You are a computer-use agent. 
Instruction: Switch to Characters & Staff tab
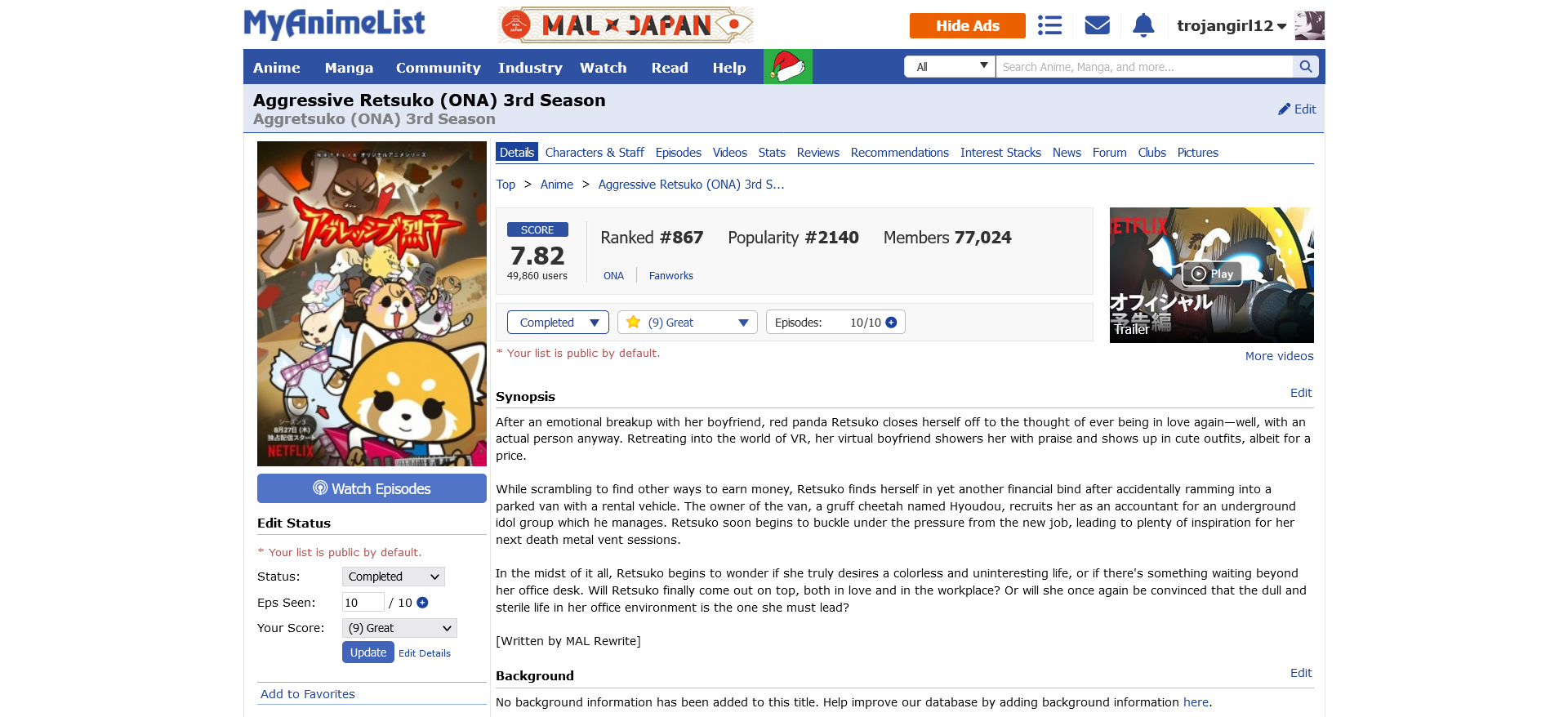[x=595, y=153]
